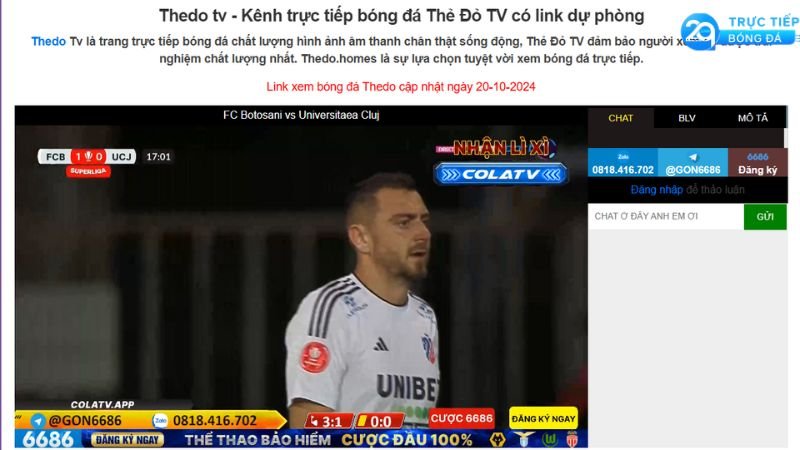Image resolution: width=800 pixels, height=450 pixels.
Task: Click the 6686 large logo in bottom banner
Action: (x=48, y=439)
